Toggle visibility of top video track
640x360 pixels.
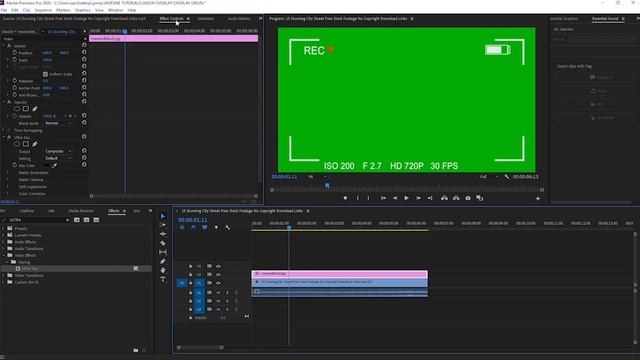tap(218, 266)
